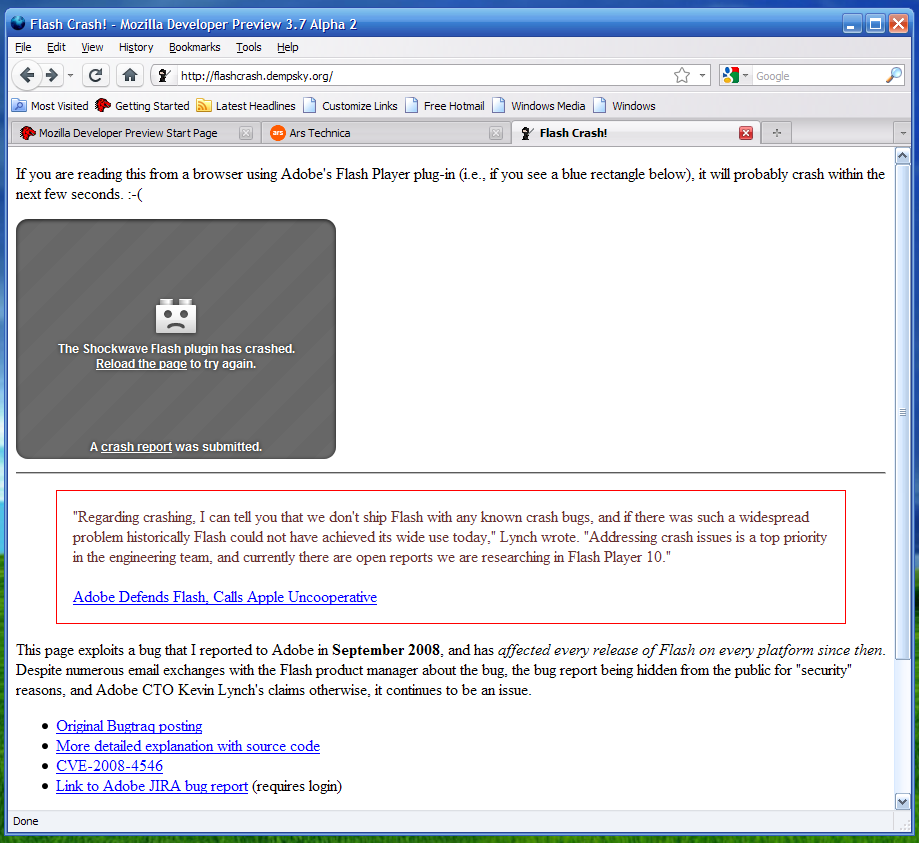The height and width of the screenshot is (843, 919).
Task: Click the scrollbar up arrow
Action: (x=903, y=155)
